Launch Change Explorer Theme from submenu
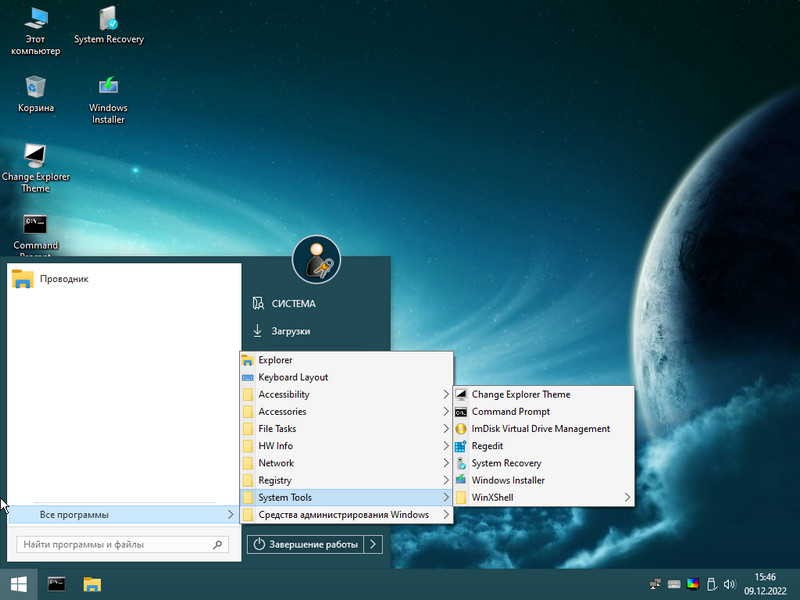This screenshot has height=600, width=800. pos(544,394)
